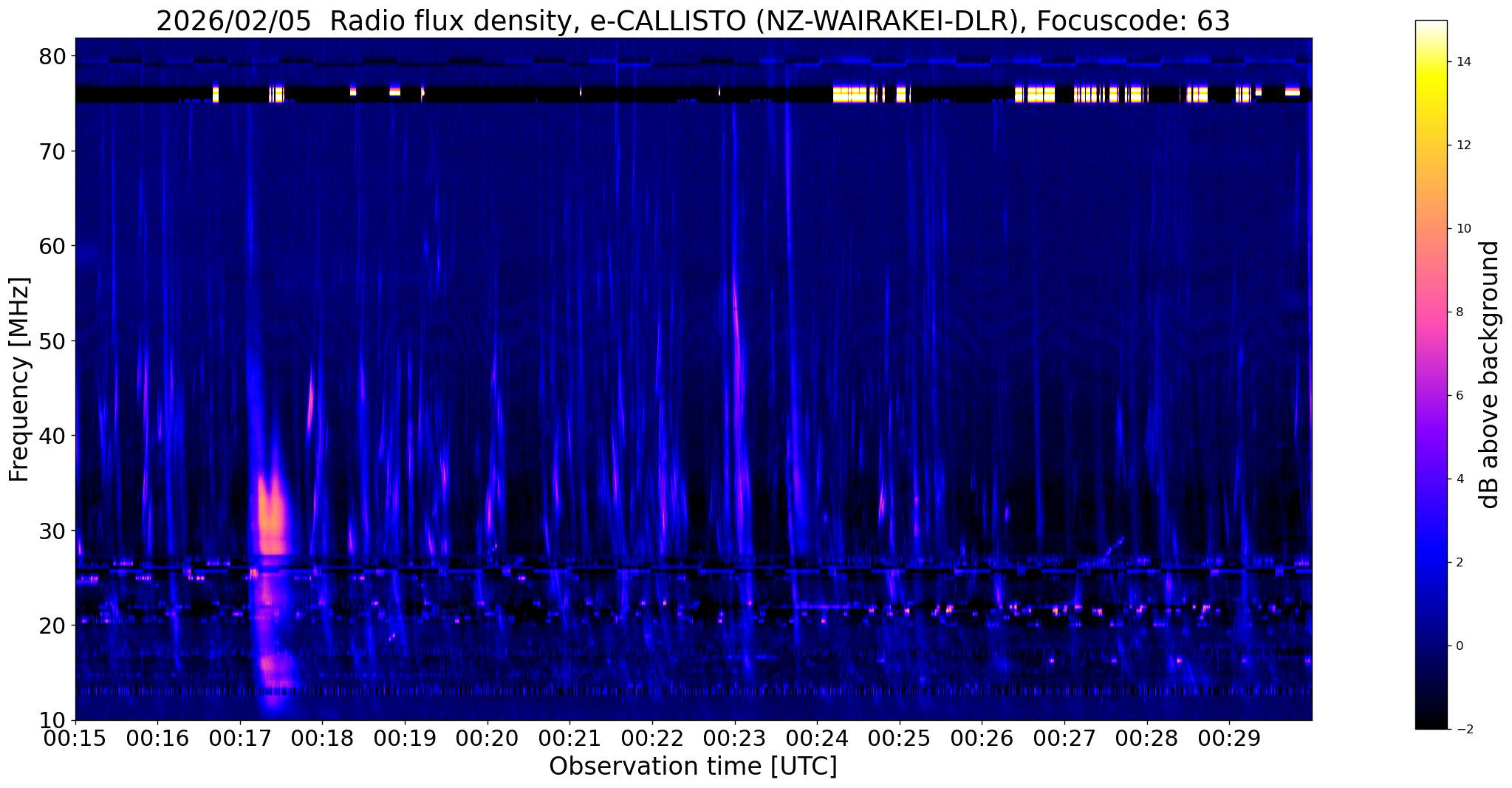Click the 20 MHz frequency tick label
This screenshot has width=1512, height=788.
pyautogui.click(x=52, y=626)
